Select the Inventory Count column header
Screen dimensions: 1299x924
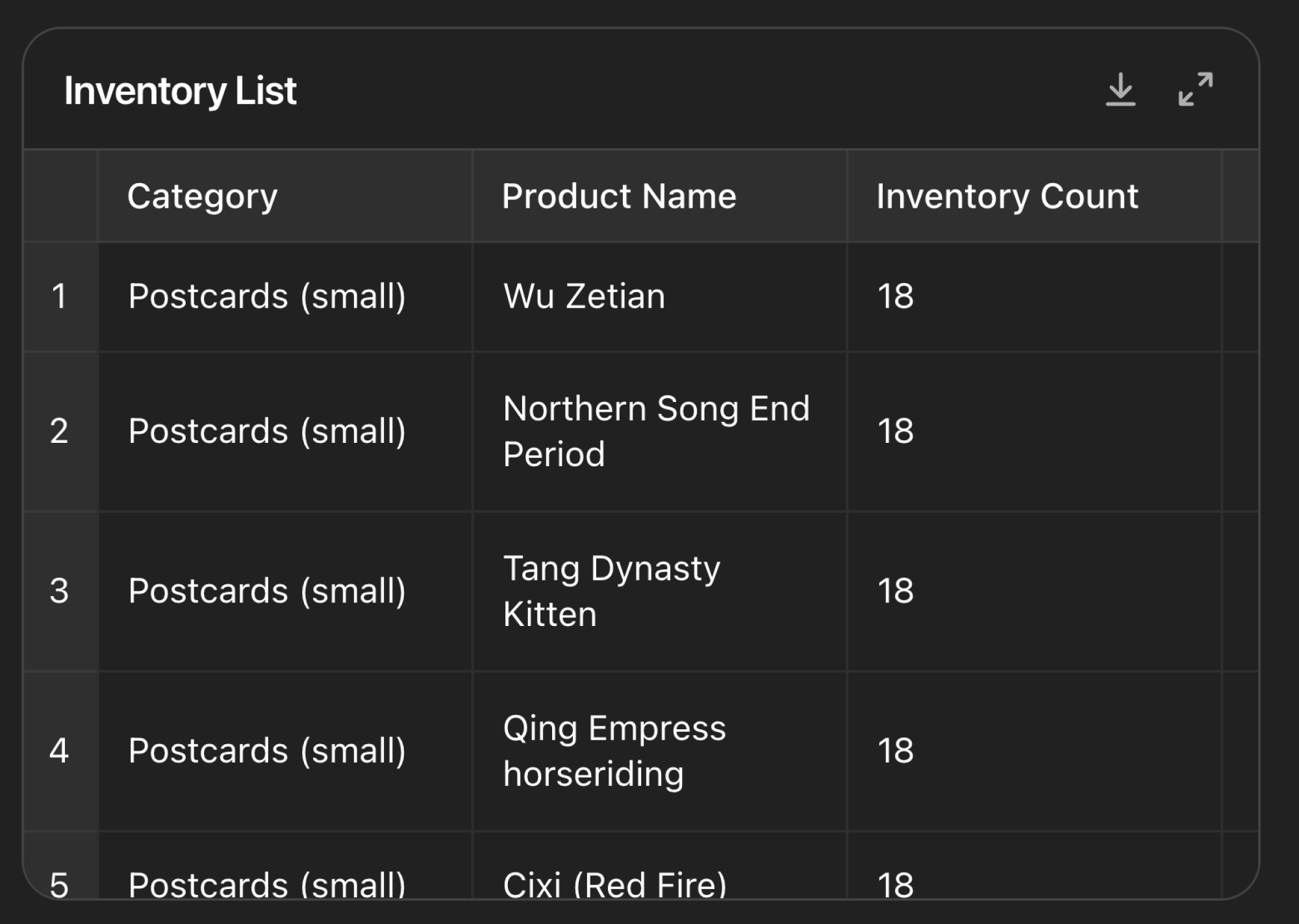[x=1035, y=196]
